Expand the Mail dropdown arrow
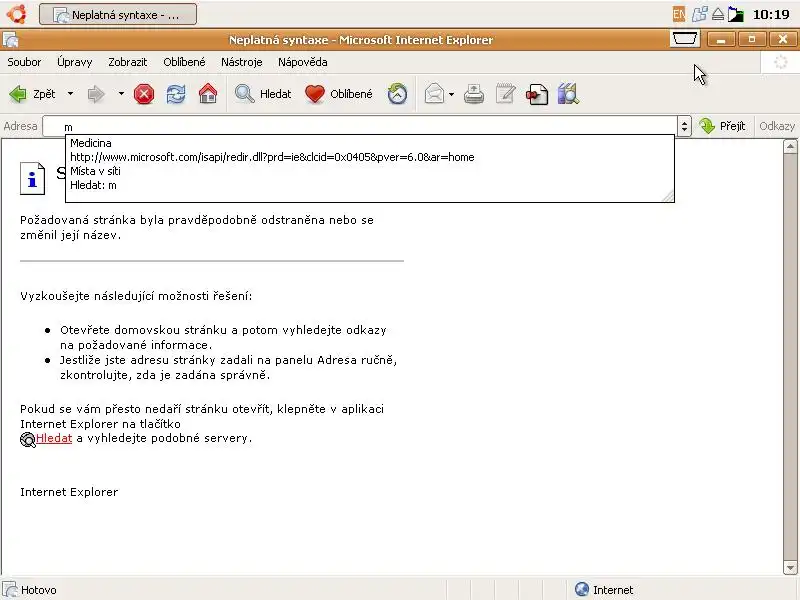The image size is (800, 600). pos(451,94)
